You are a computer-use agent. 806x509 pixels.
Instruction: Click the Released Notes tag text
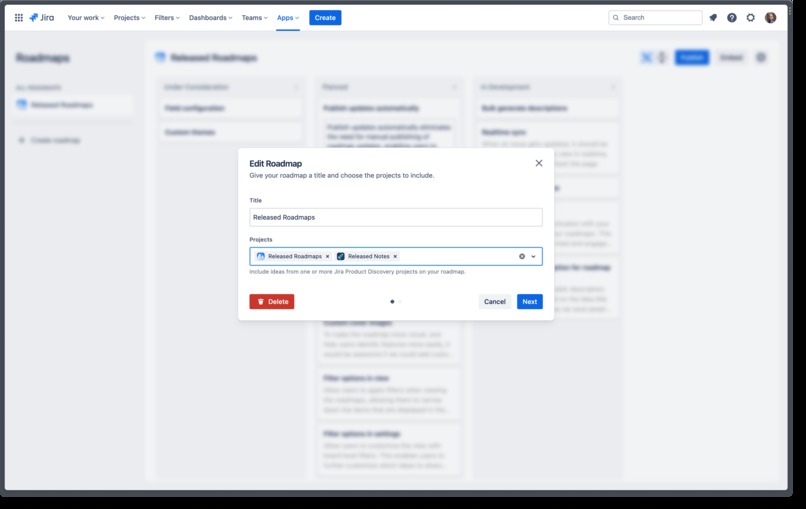pyautogui.click(x=369, y=256)
